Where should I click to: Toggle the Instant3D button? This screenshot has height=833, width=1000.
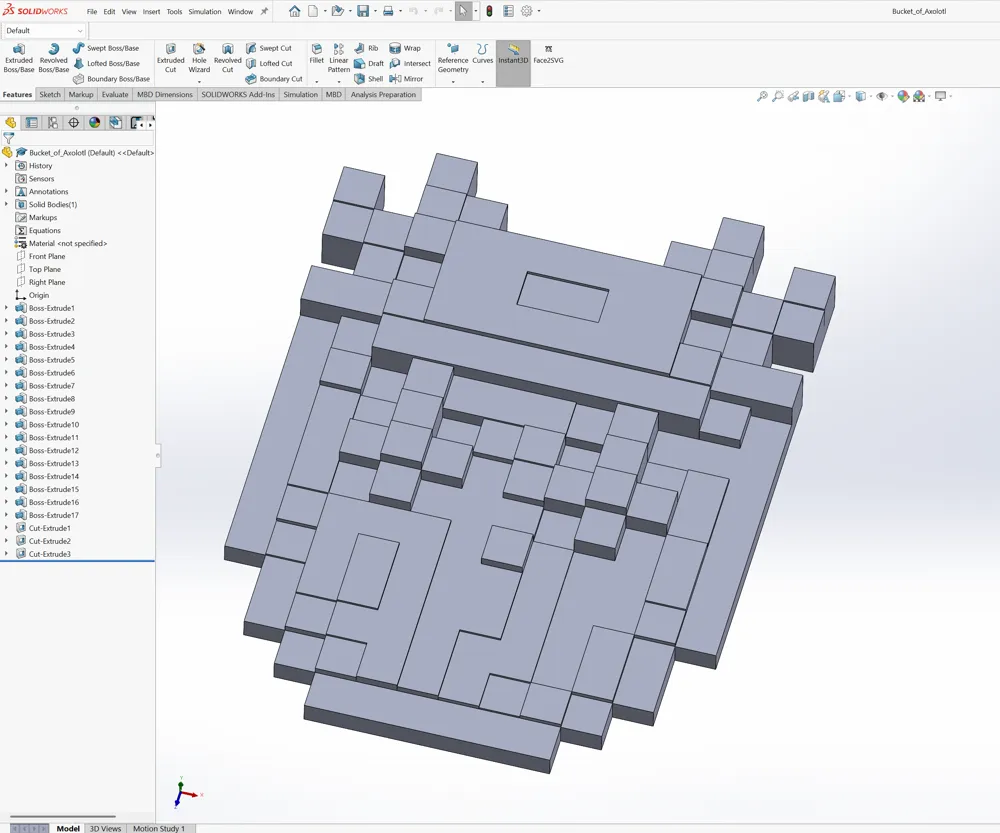click(513, 54)
